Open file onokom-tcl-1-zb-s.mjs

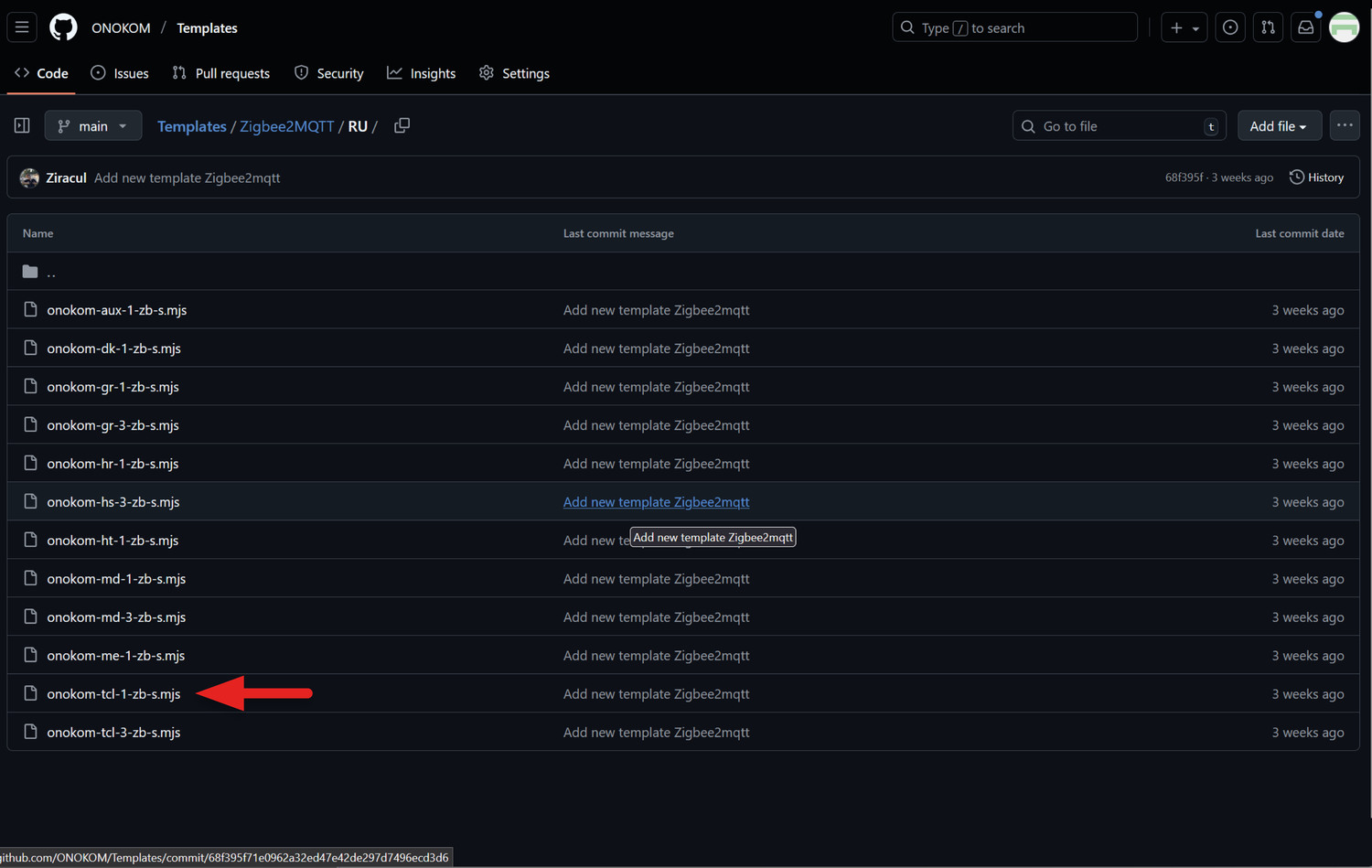pos(113,694)
